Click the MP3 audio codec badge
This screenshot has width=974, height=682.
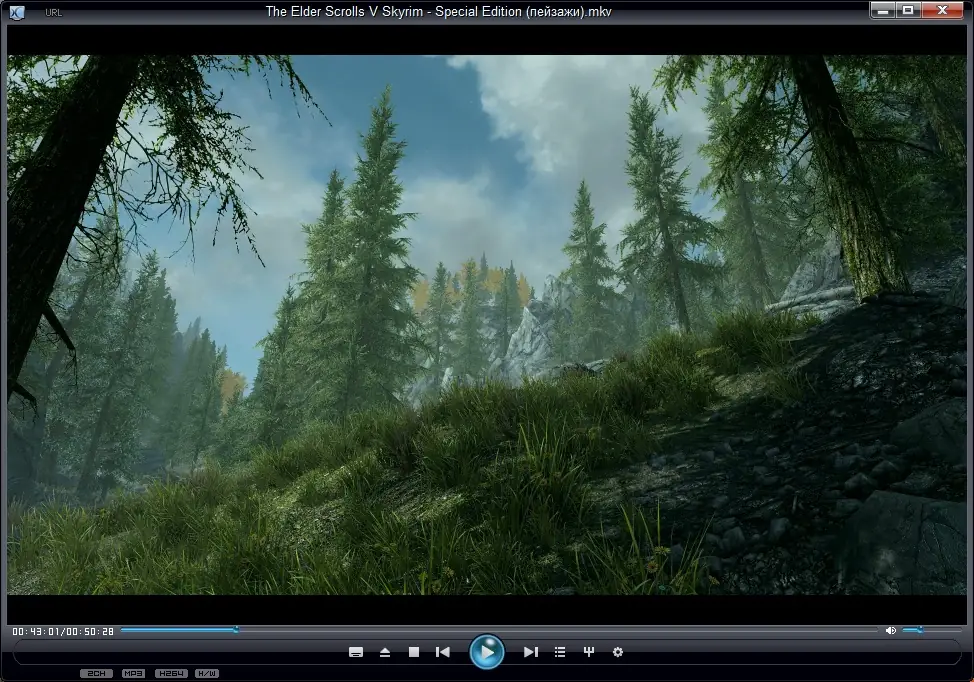[133, 673]
